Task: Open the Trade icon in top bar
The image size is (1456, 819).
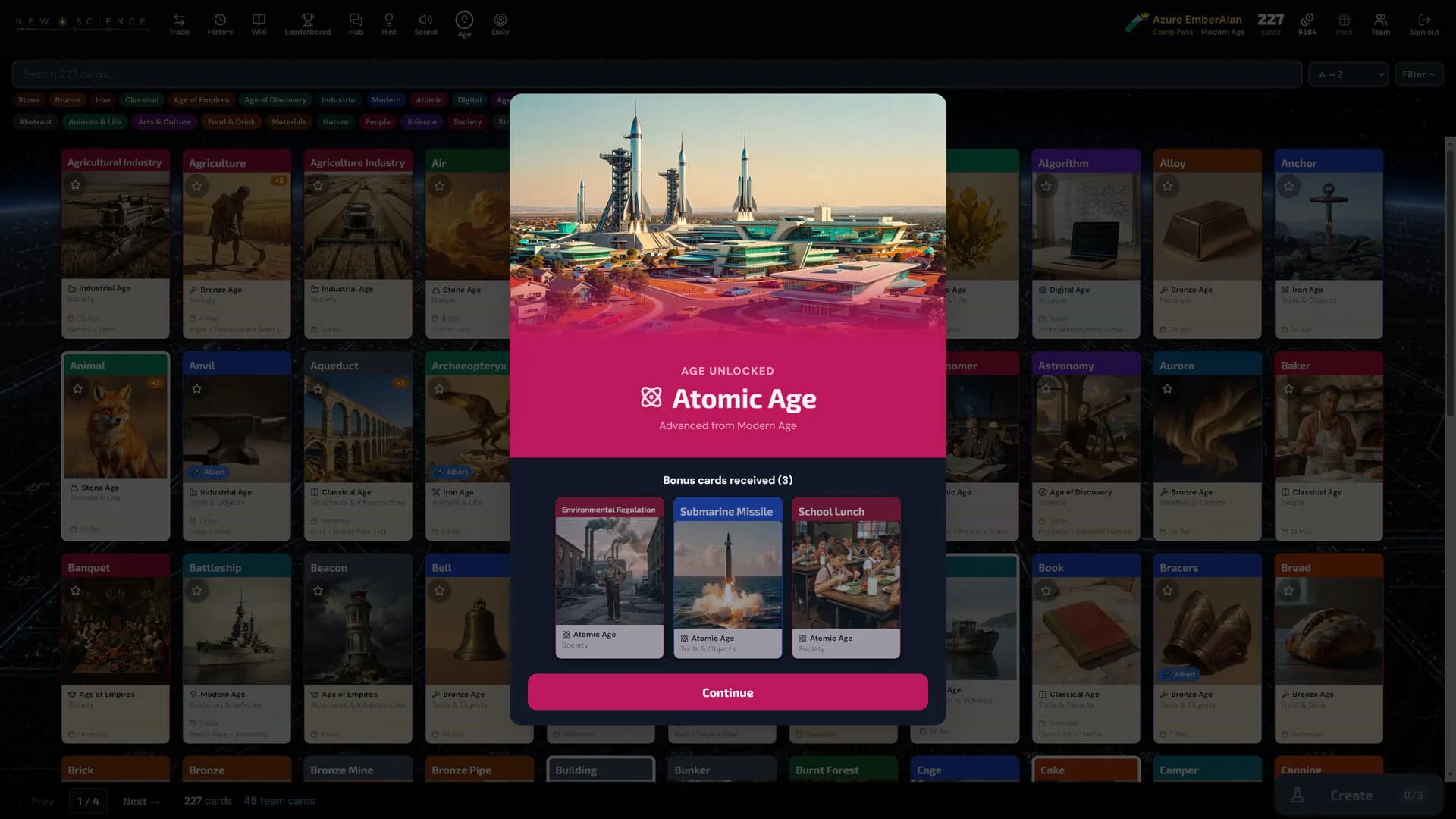Action: [179, 24]
